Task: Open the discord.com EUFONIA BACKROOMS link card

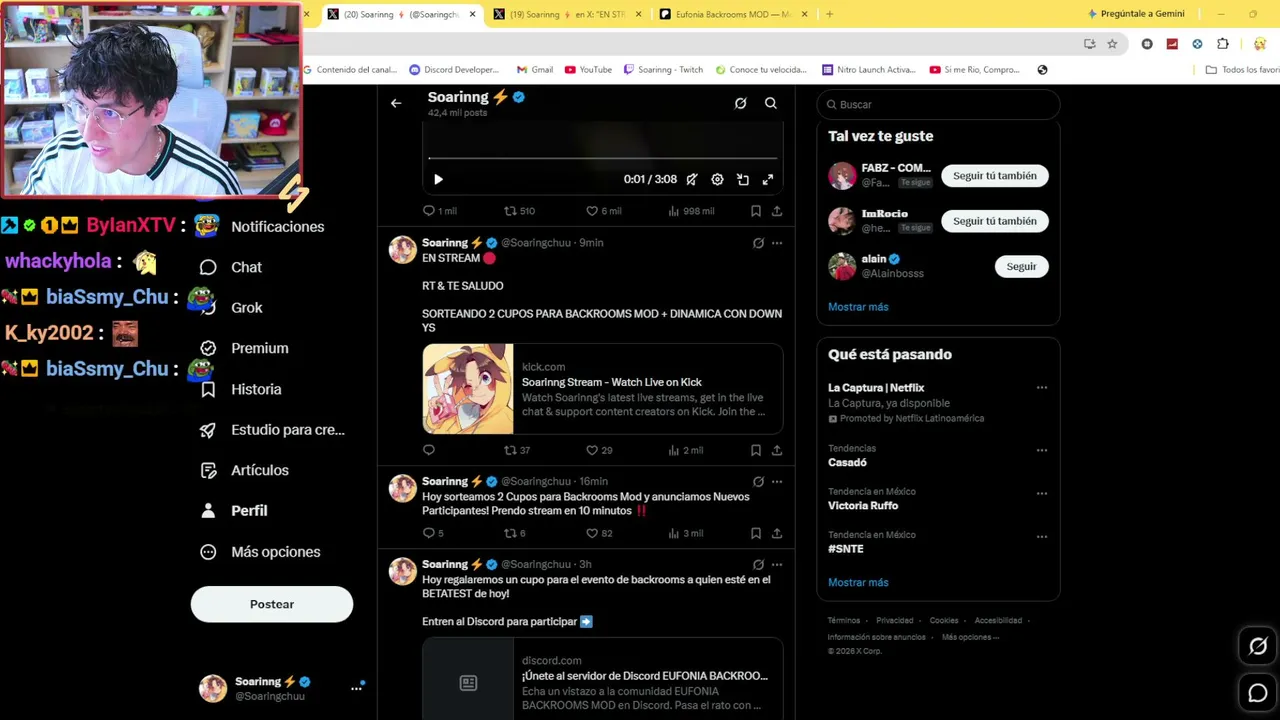Action: pyautogui.click(x=602, y=678)
